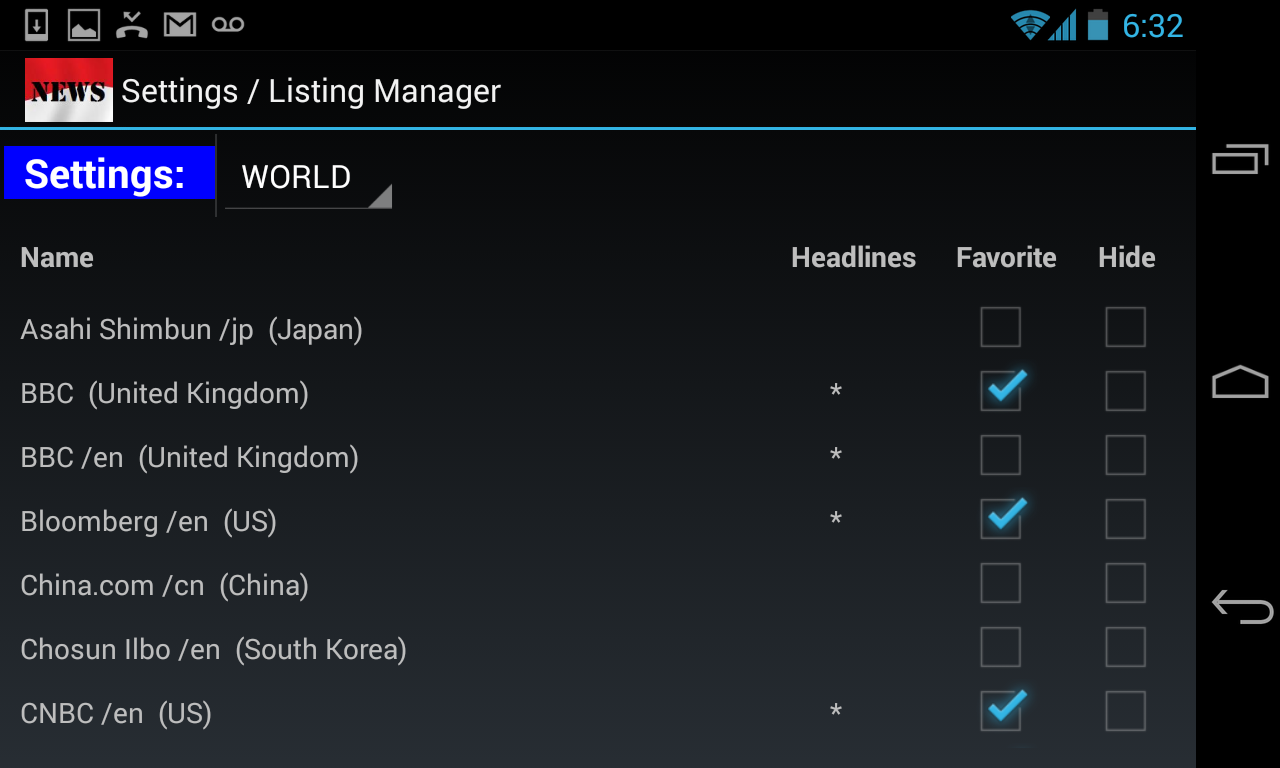Tap the NEWS app logo icon
The height and width of the screenshot is (768, 1280).
69,90
